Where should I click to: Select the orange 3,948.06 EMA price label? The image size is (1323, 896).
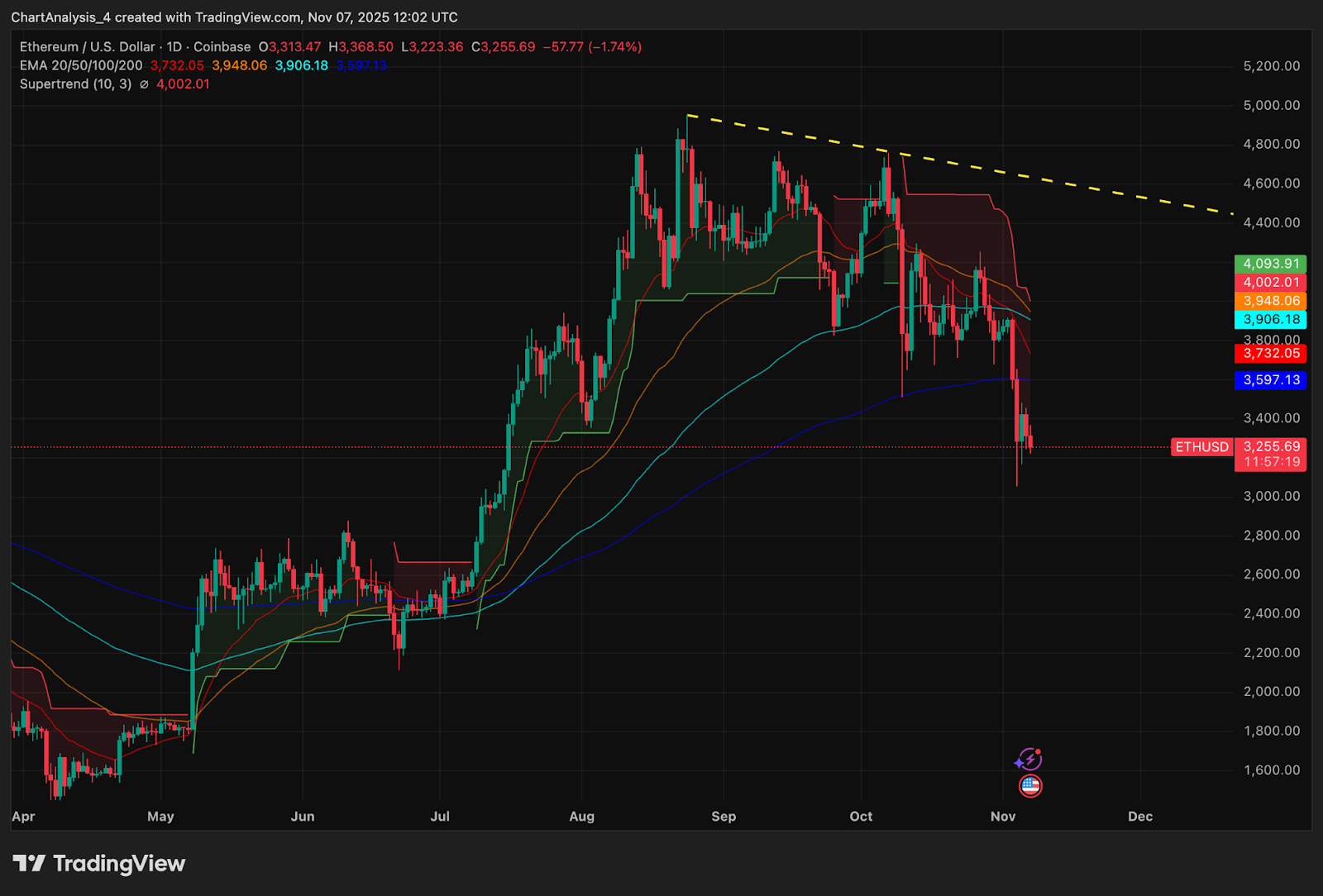(x=1270, y=301)
